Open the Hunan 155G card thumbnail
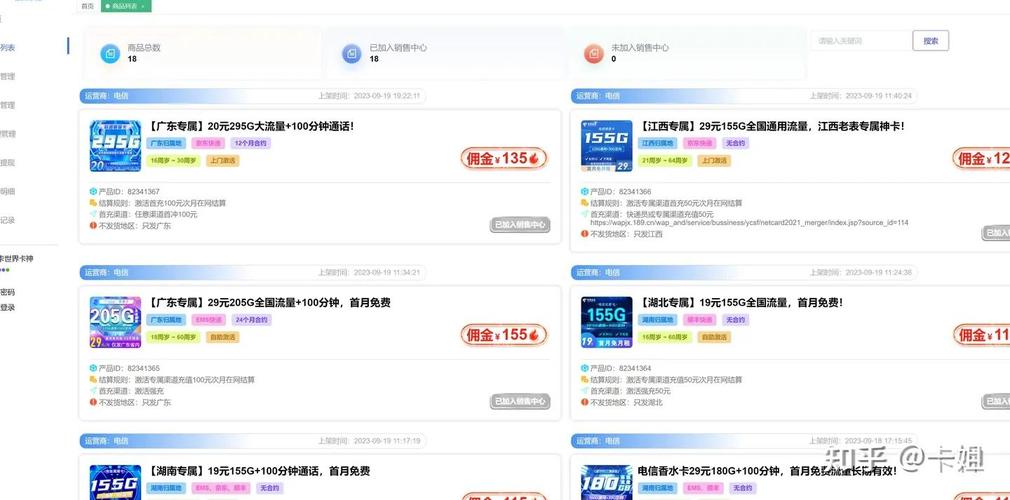Image resolution: width=1010 pixels, height=500 pixels. point(115,483)
